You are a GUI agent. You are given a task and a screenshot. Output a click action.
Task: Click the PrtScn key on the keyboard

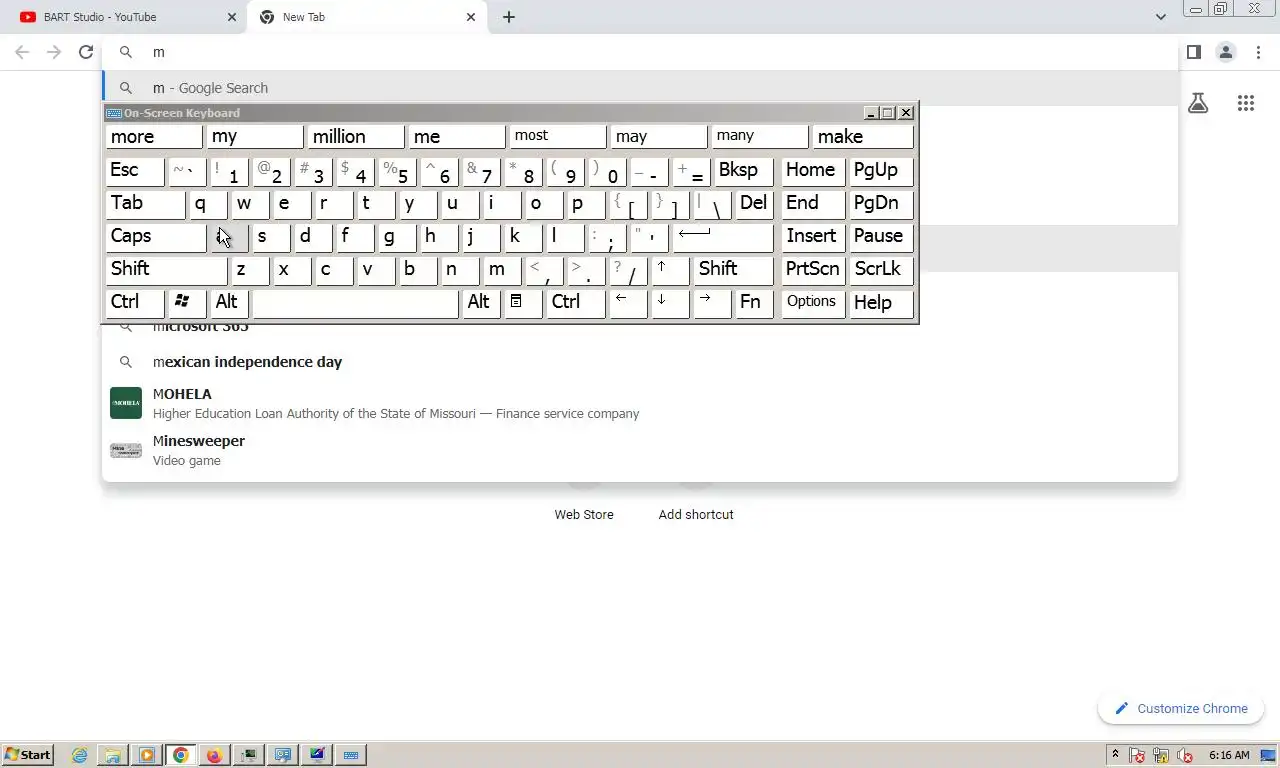[813, 270]
